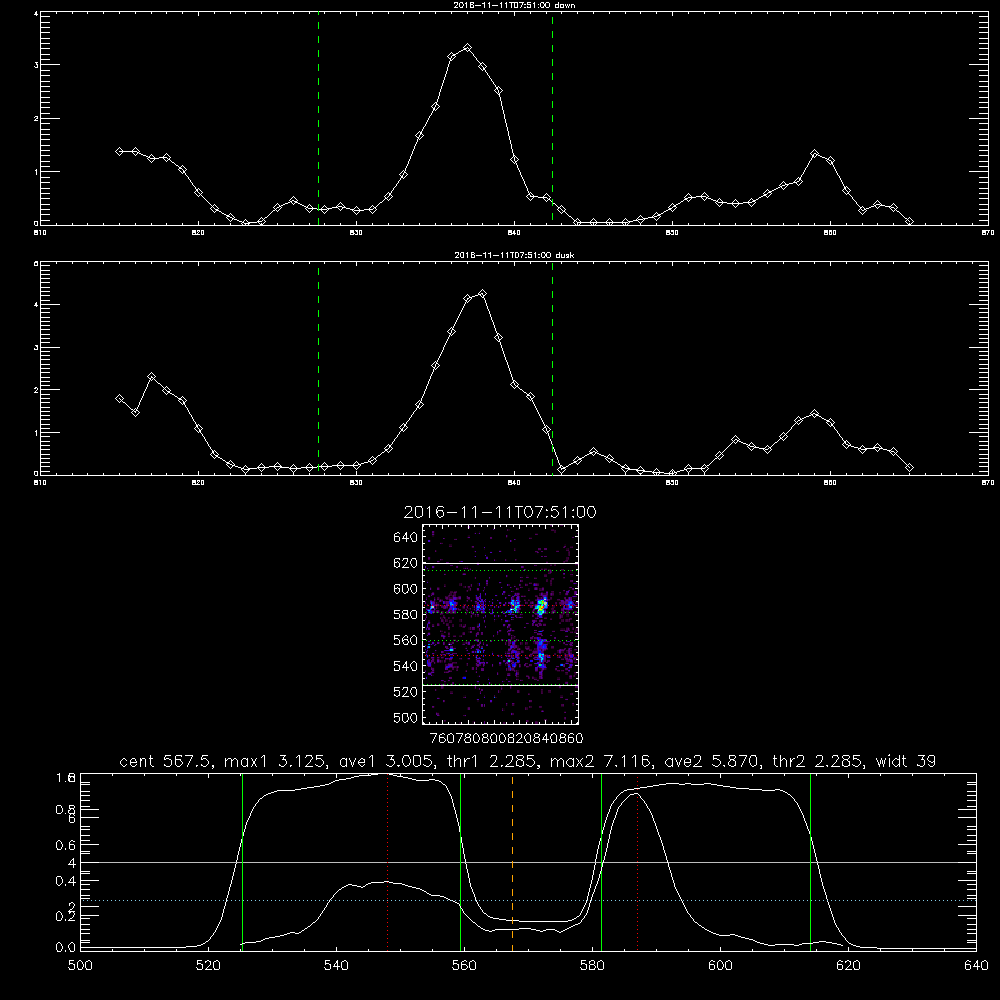
Task: Click the '520' label on the bottom plot x-axis
Action: tap(208, 966)
